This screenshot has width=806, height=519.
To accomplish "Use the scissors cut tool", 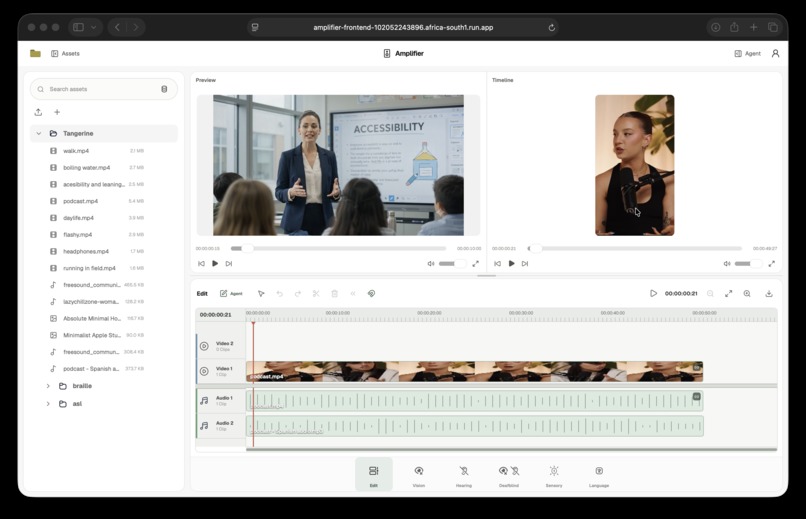I will [316, 293].
